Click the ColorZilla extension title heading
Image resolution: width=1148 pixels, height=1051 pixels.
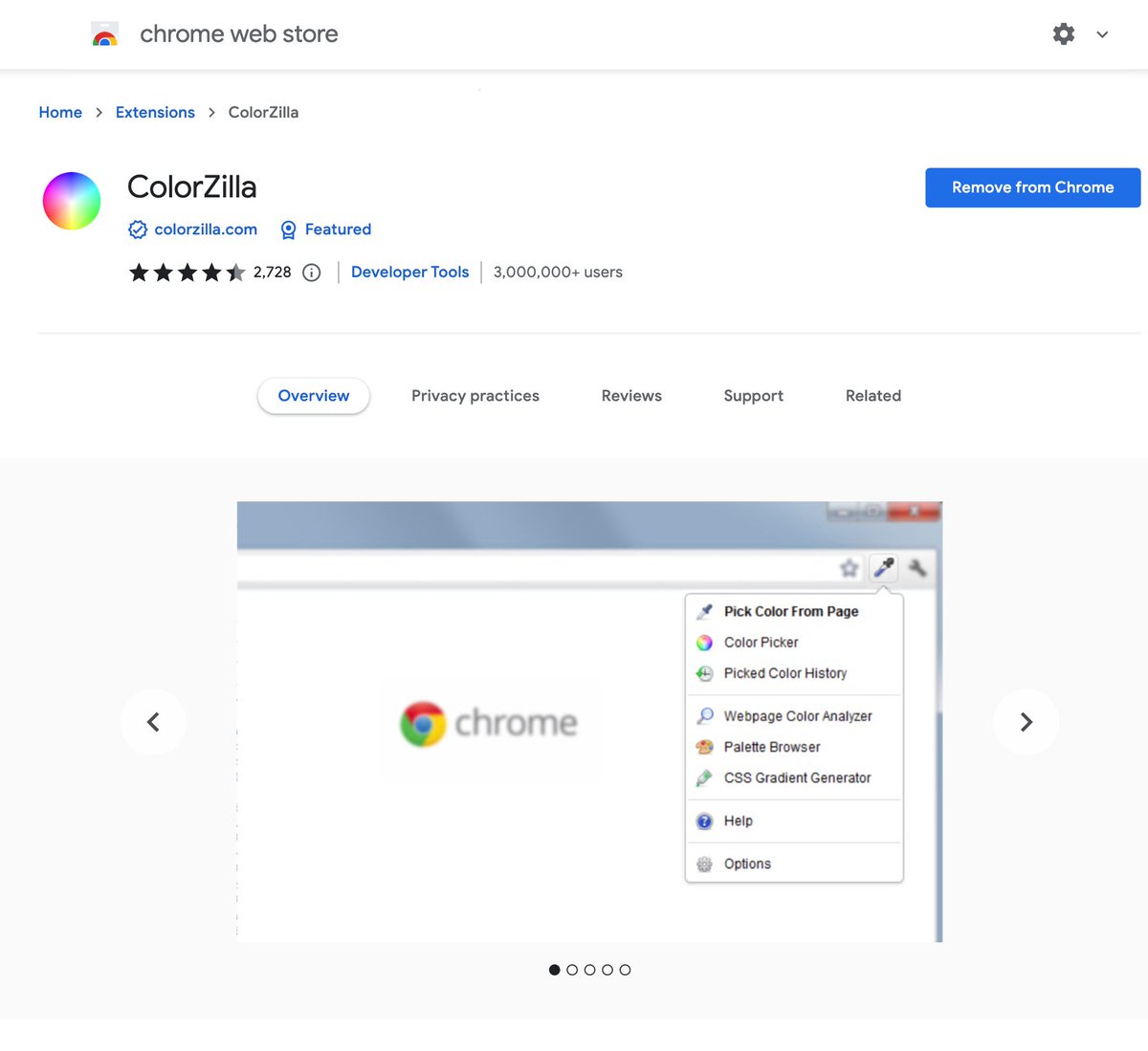(x=192, y=186)
